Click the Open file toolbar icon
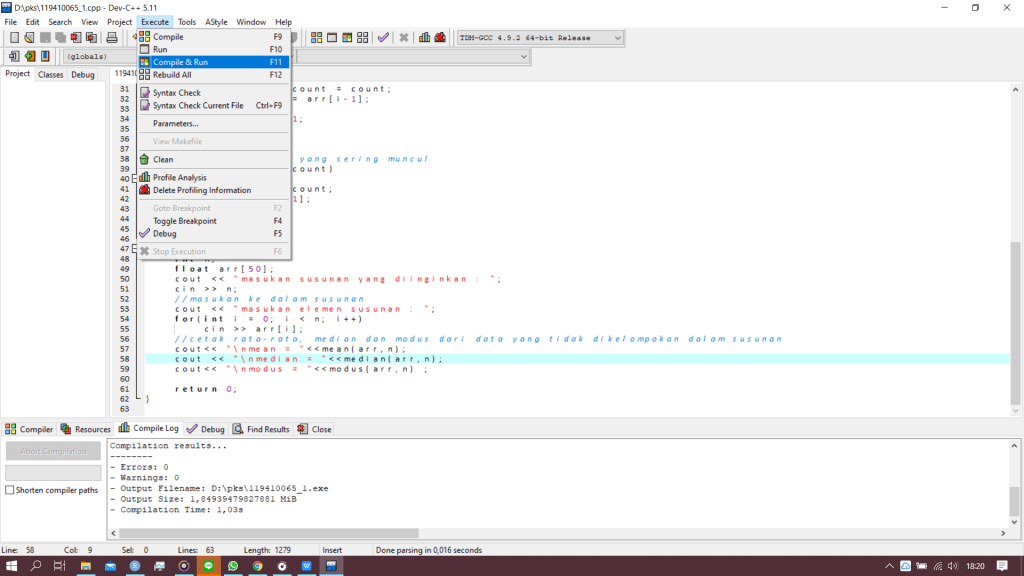The height and width of the screenshot is (576, 1024). (x=30, y=38)
